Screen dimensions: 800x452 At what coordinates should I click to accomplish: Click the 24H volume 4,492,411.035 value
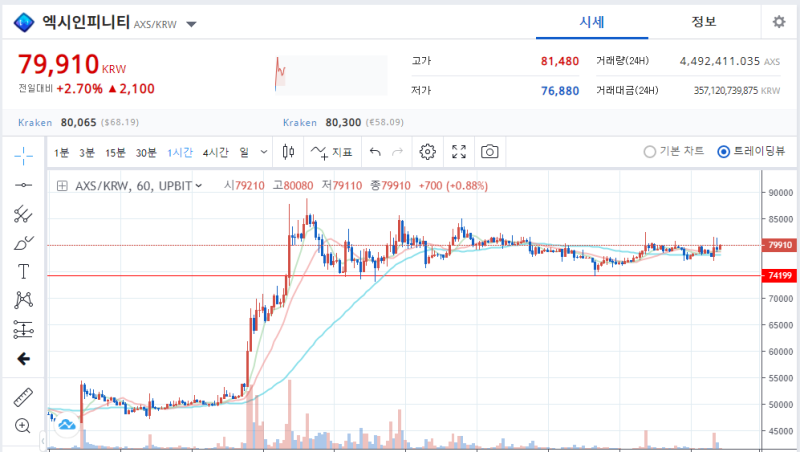point(719,61)
